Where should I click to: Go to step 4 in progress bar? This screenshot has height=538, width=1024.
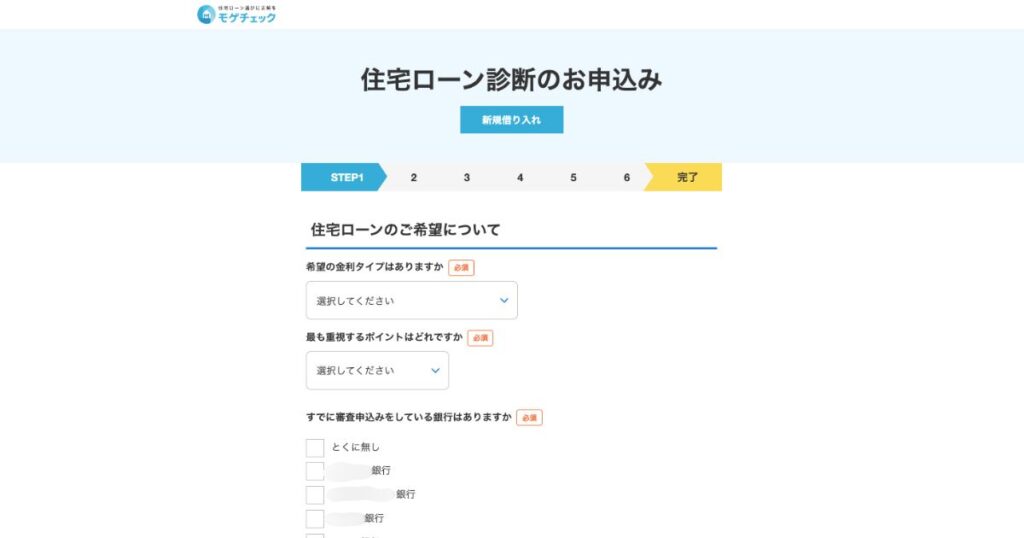(520, 177)
